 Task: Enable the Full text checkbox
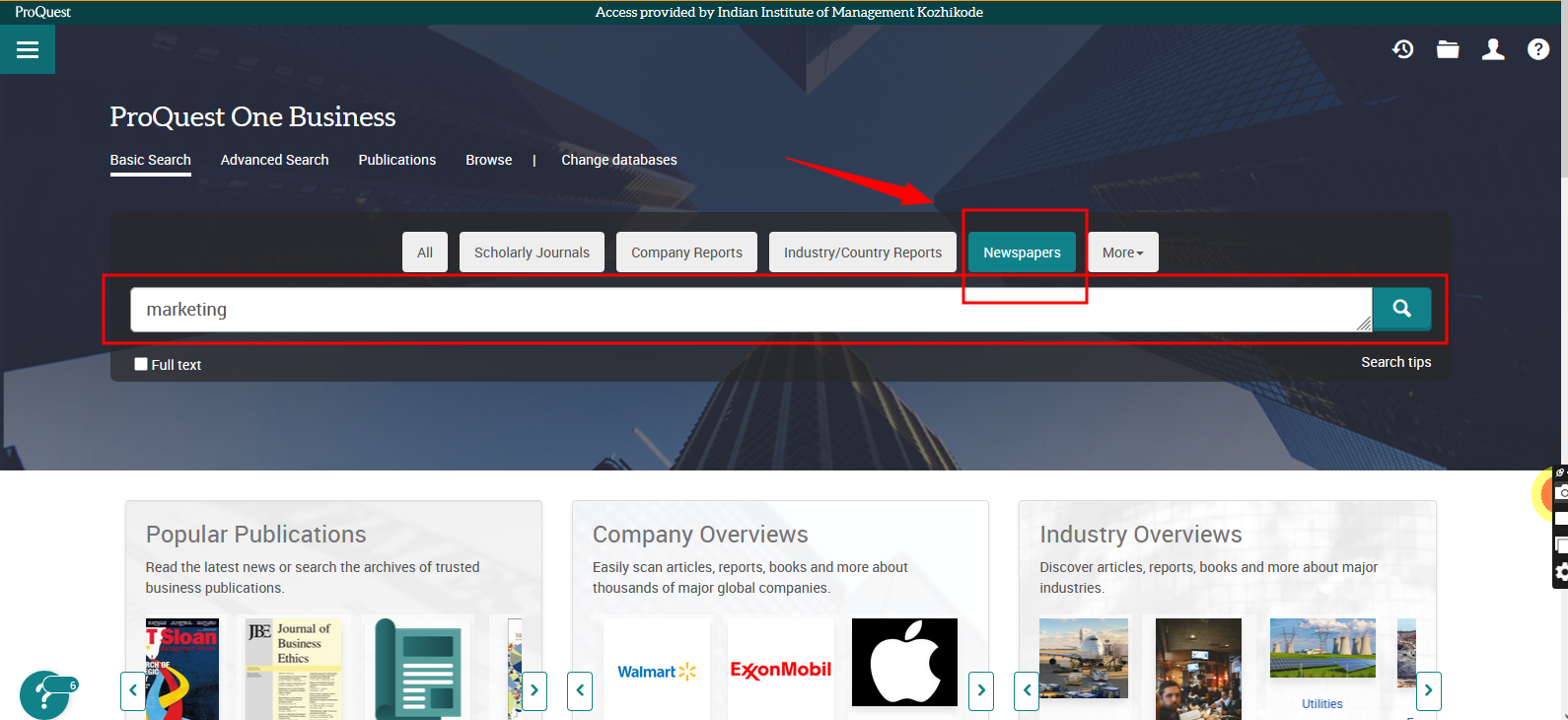pos(141,364)
